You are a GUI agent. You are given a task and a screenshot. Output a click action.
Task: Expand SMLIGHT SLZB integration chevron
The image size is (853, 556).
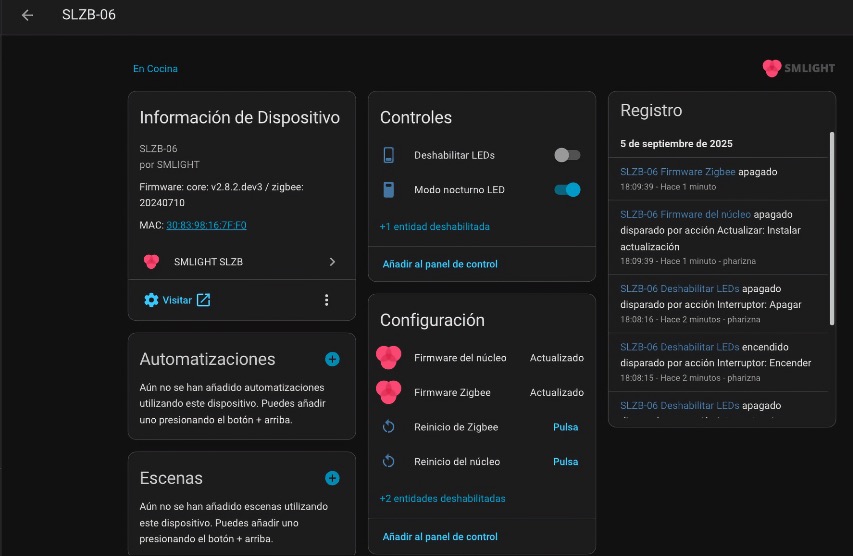click(x=332, y=262)
